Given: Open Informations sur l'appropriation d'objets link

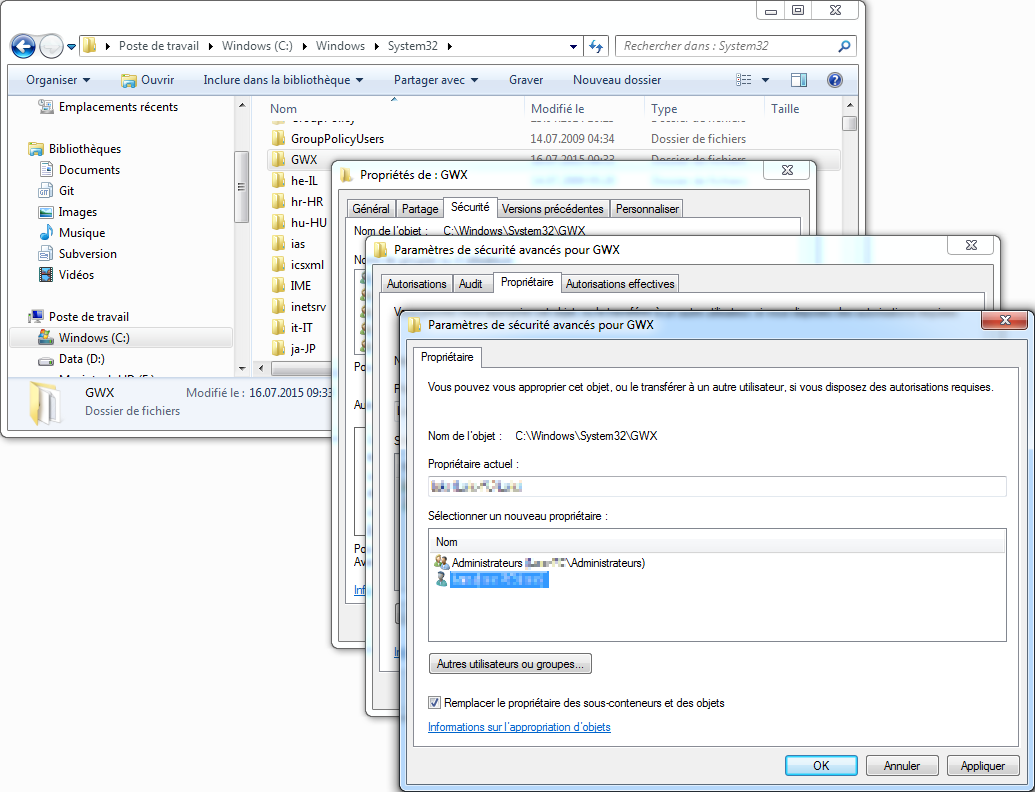Looking at the screenshot, I should 519,727.
